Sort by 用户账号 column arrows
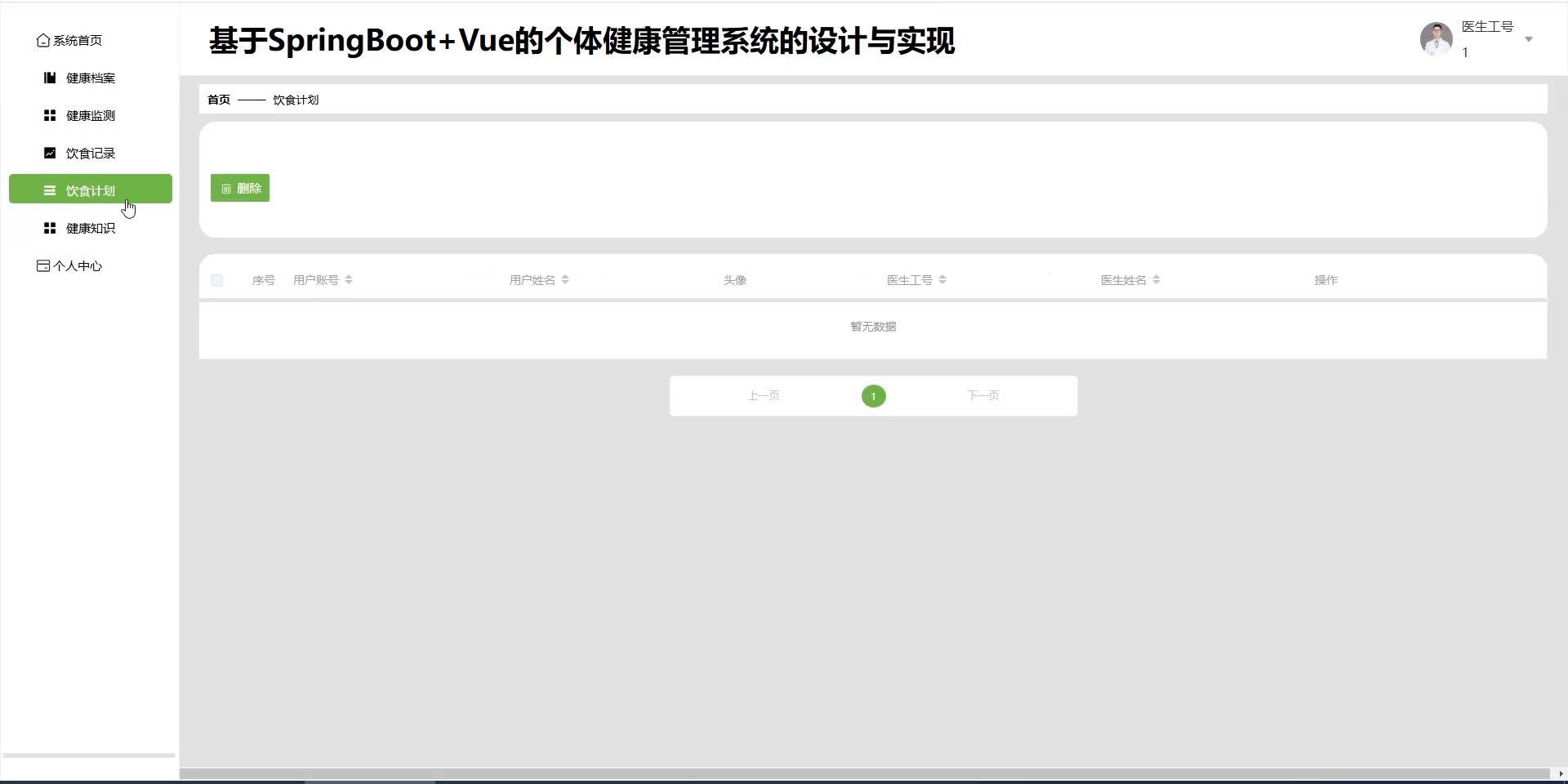 (x=349, y=280)
